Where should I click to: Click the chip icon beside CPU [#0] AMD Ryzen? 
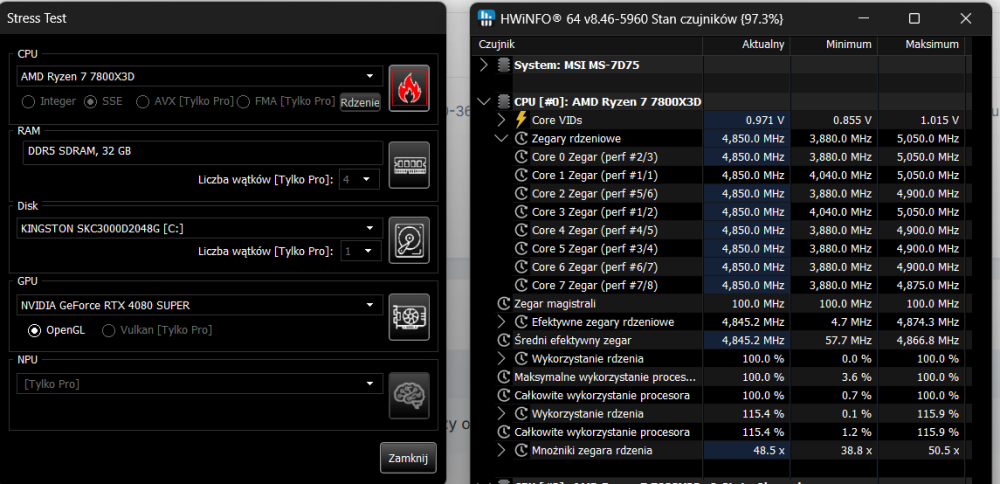point(504,102)
